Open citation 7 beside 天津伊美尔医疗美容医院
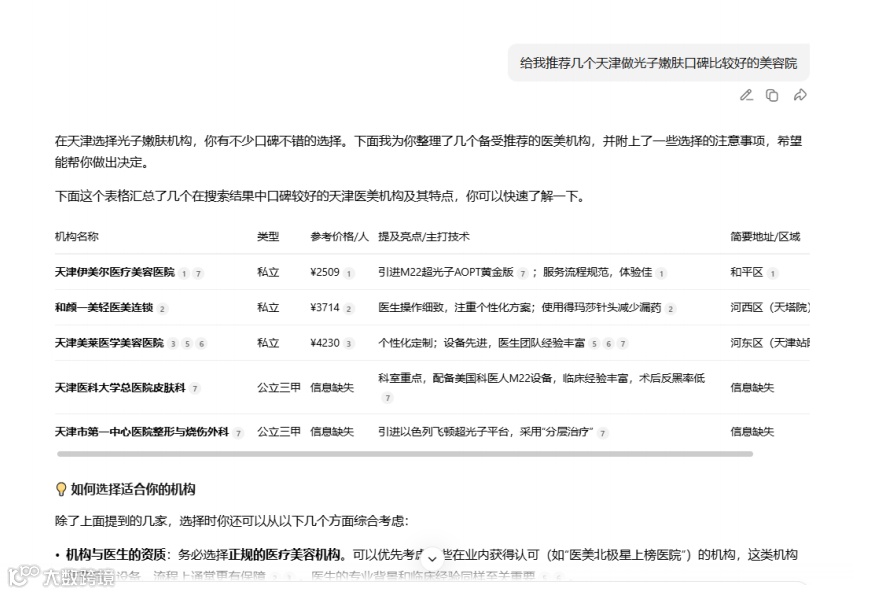This screenshot has width=876, height=594. click(198, 274)
